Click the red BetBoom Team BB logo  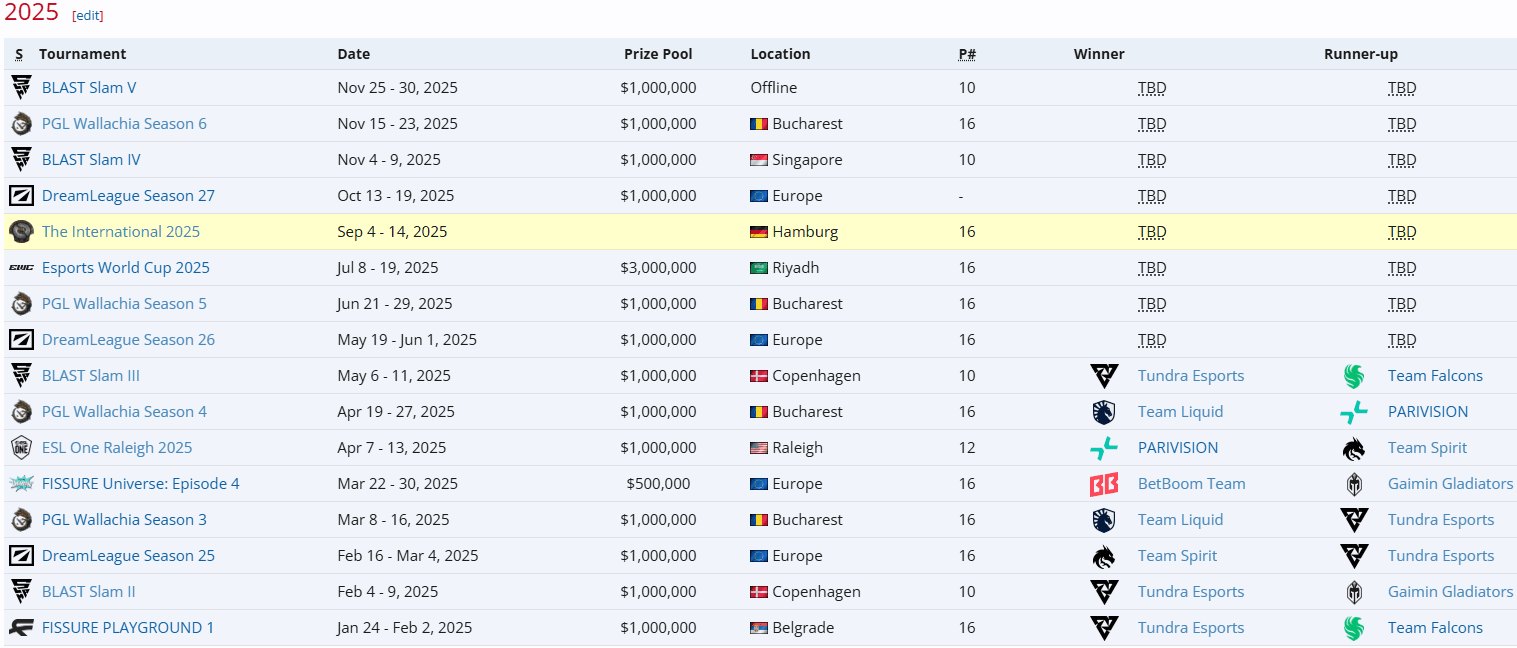click(x=1104, y=483)
